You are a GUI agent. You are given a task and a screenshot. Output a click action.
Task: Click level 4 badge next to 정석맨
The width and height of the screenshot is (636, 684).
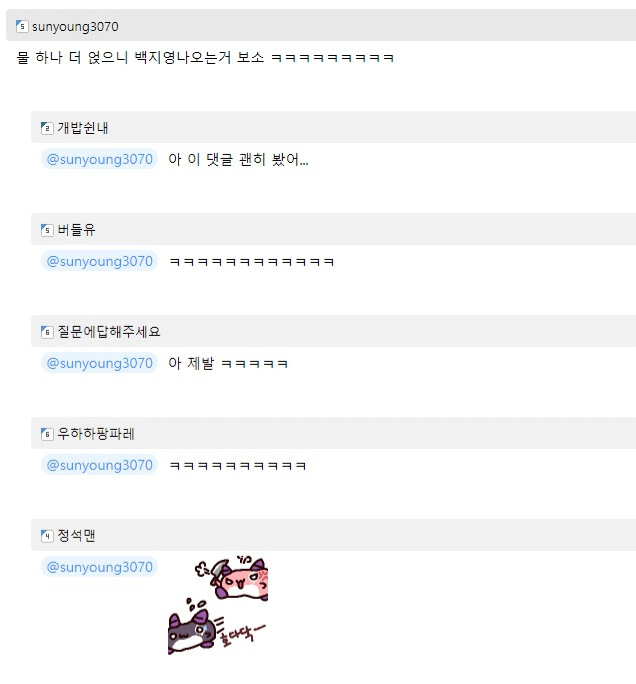pyautogui.click(x=47, y=536)
